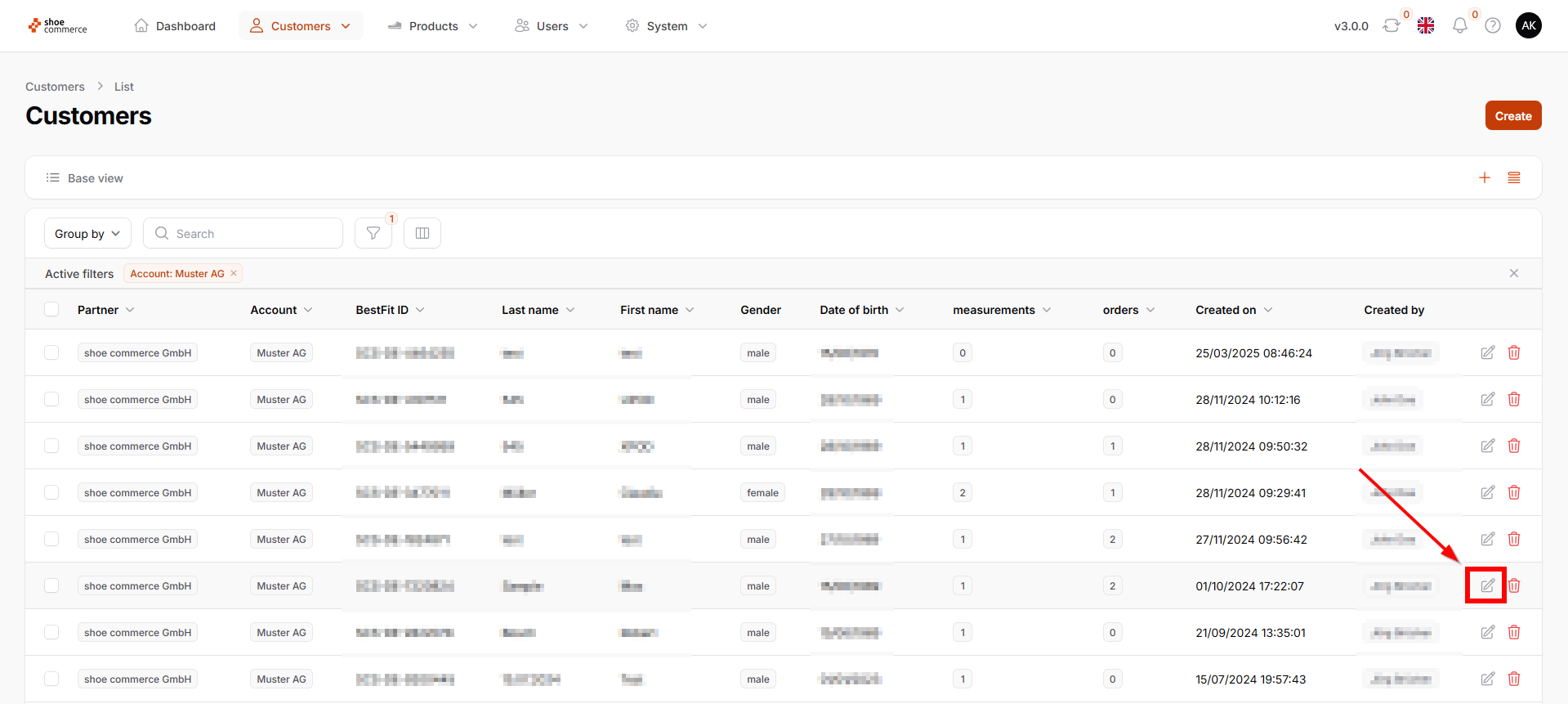Open the Group by dropdown
Screen dimensions: 1568x704
coord(87,233)
